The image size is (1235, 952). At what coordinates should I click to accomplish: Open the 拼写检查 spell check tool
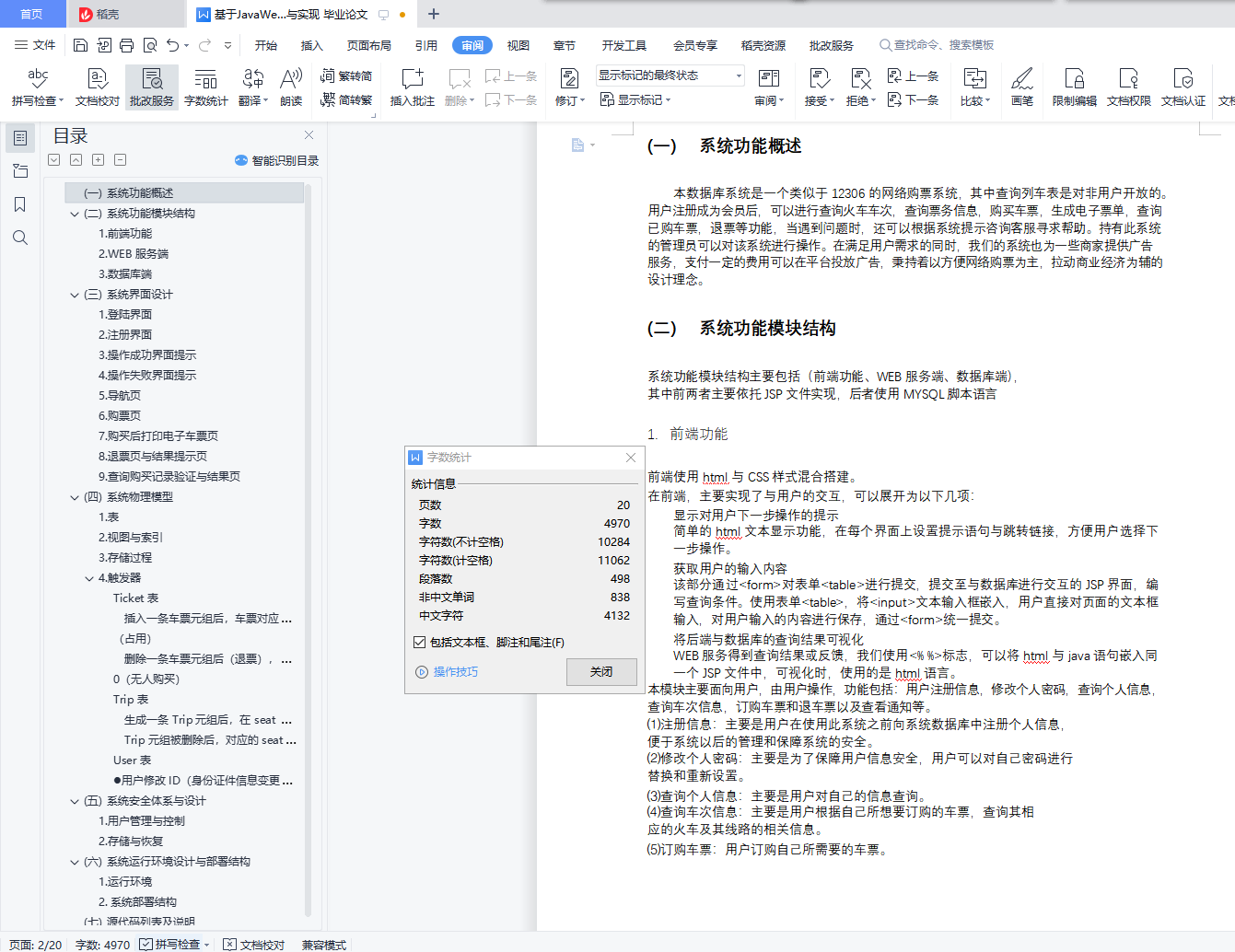pyautogui.click(x=38, y=87)
